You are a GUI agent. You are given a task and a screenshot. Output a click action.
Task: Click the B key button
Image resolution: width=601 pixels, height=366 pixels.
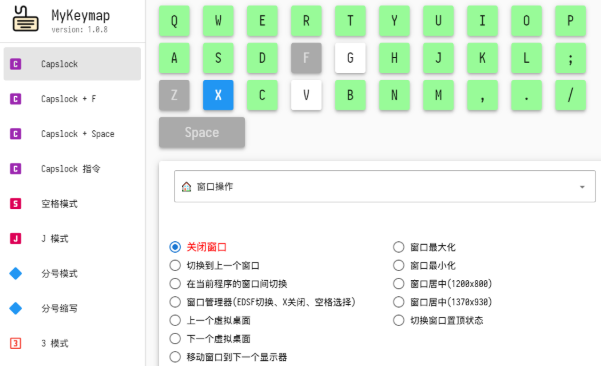click(350, 95)
